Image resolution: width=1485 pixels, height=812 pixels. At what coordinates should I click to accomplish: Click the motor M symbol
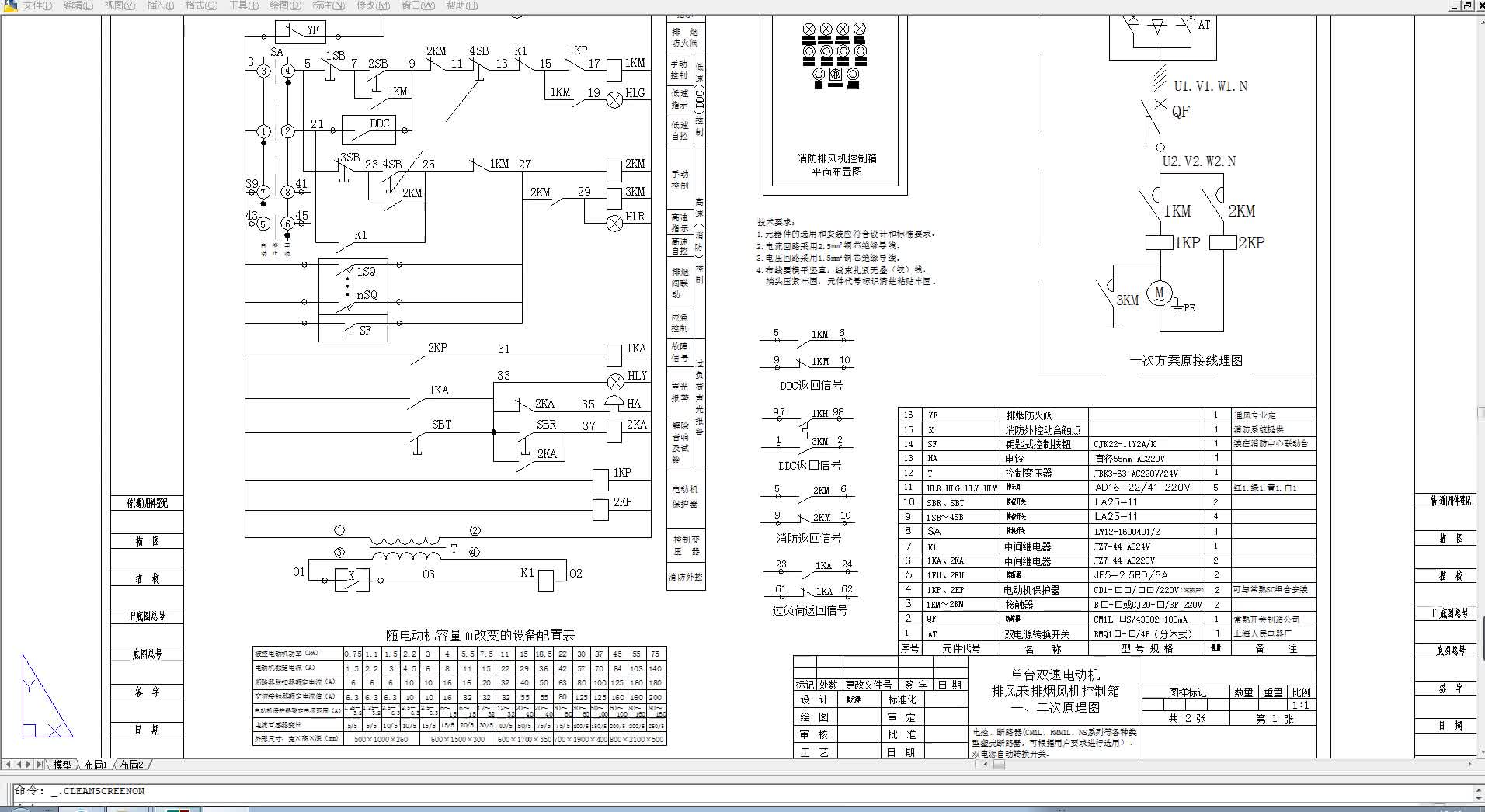(x=1160, y=293)
